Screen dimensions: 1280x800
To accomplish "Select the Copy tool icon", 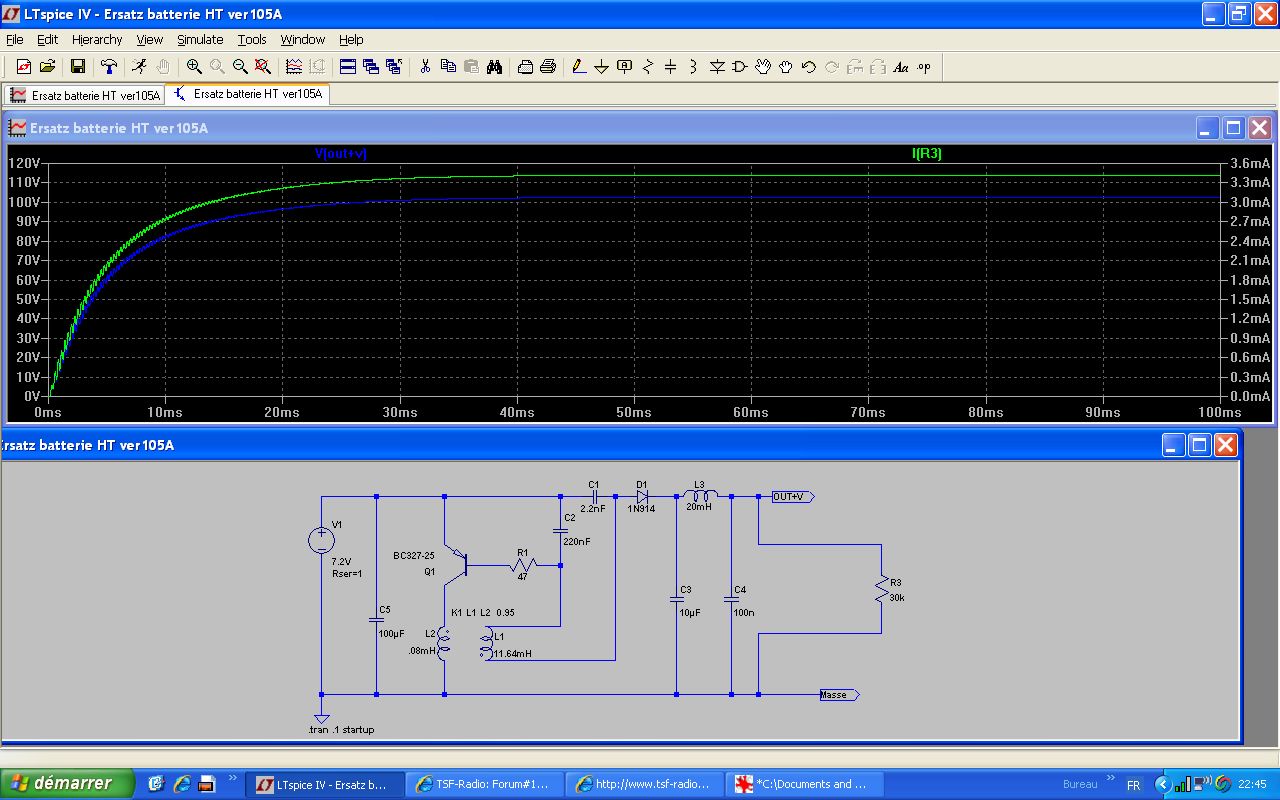I will point(448,67).
